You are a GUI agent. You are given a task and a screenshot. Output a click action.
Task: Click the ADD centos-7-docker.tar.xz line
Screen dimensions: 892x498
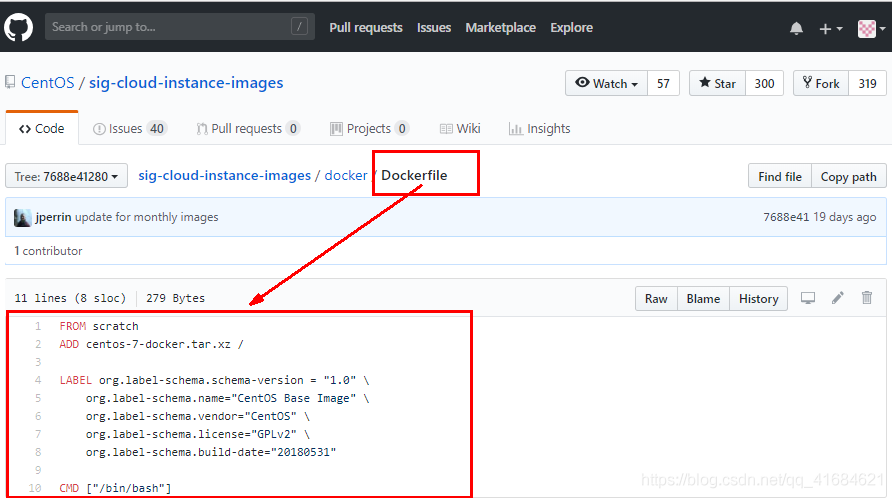151,344
